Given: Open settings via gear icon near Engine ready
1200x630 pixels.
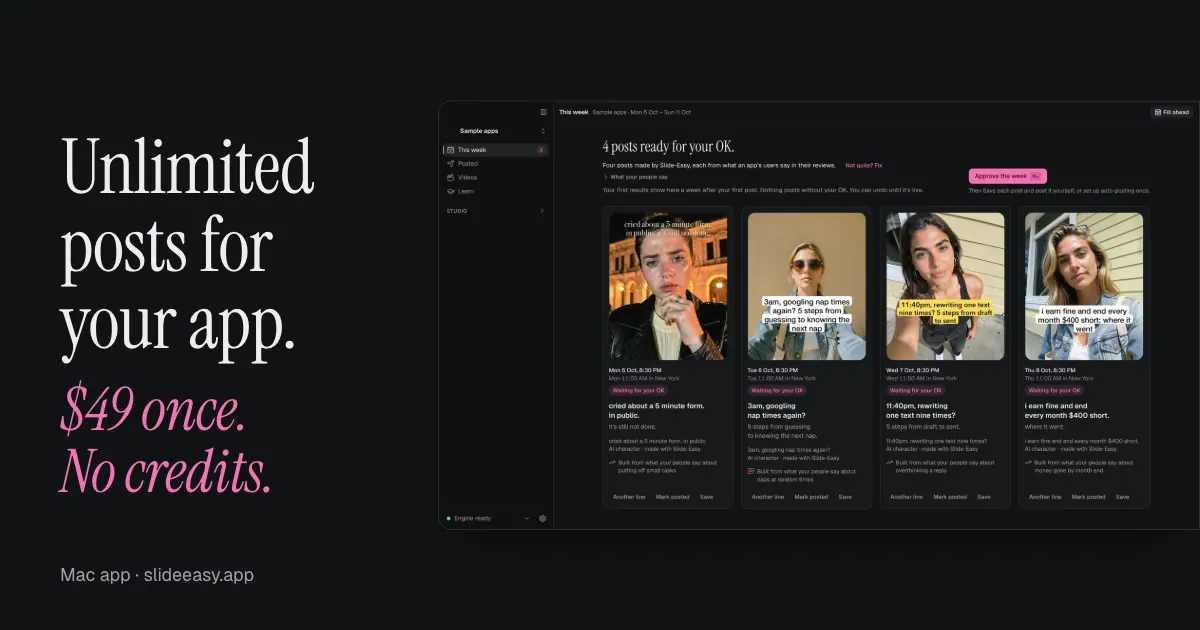Looking at the screenshot, I should [542, 518].
